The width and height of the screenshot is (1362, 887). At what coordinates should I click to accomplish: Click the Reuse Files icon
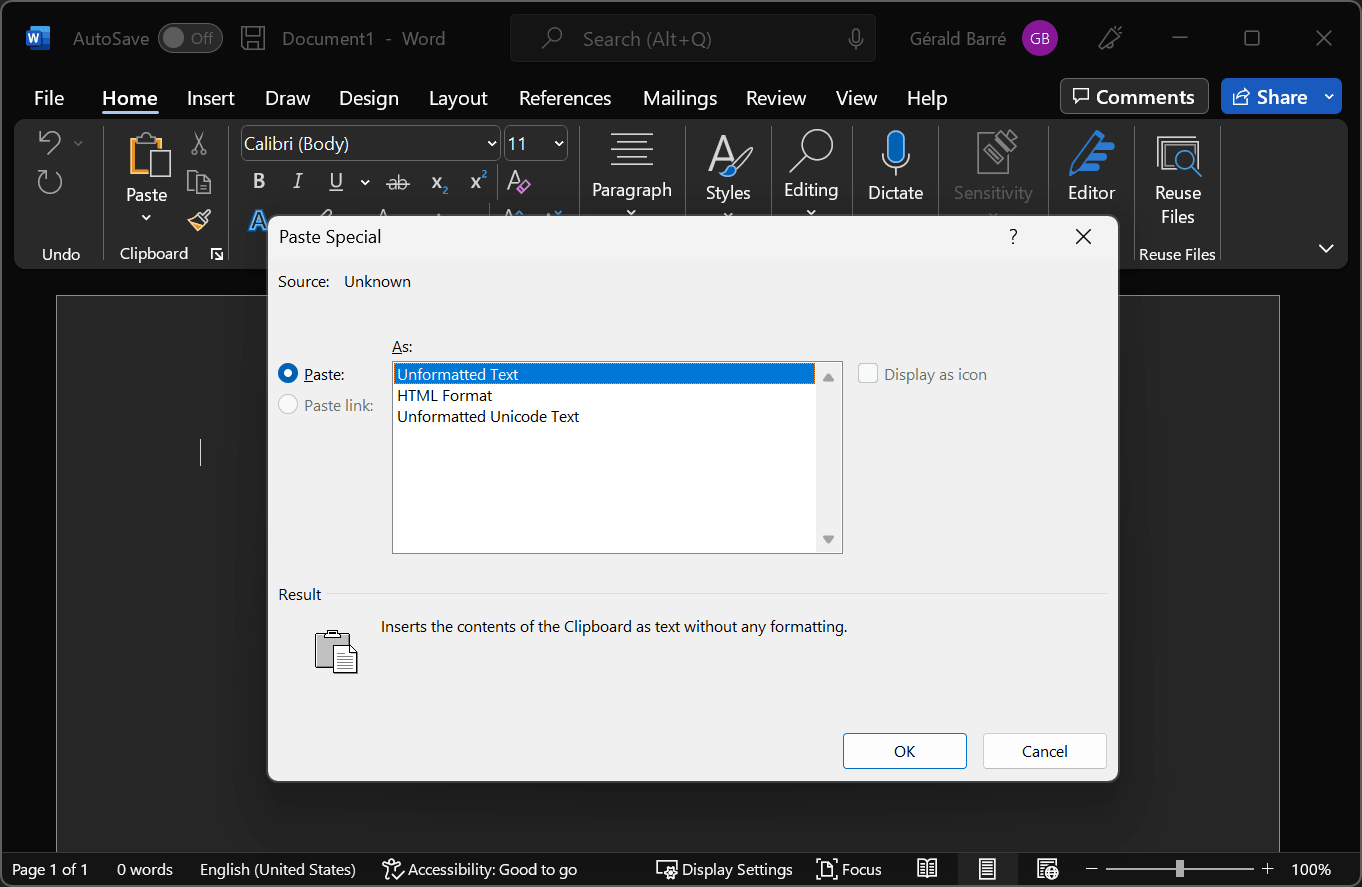click(x=1177, y=156)
